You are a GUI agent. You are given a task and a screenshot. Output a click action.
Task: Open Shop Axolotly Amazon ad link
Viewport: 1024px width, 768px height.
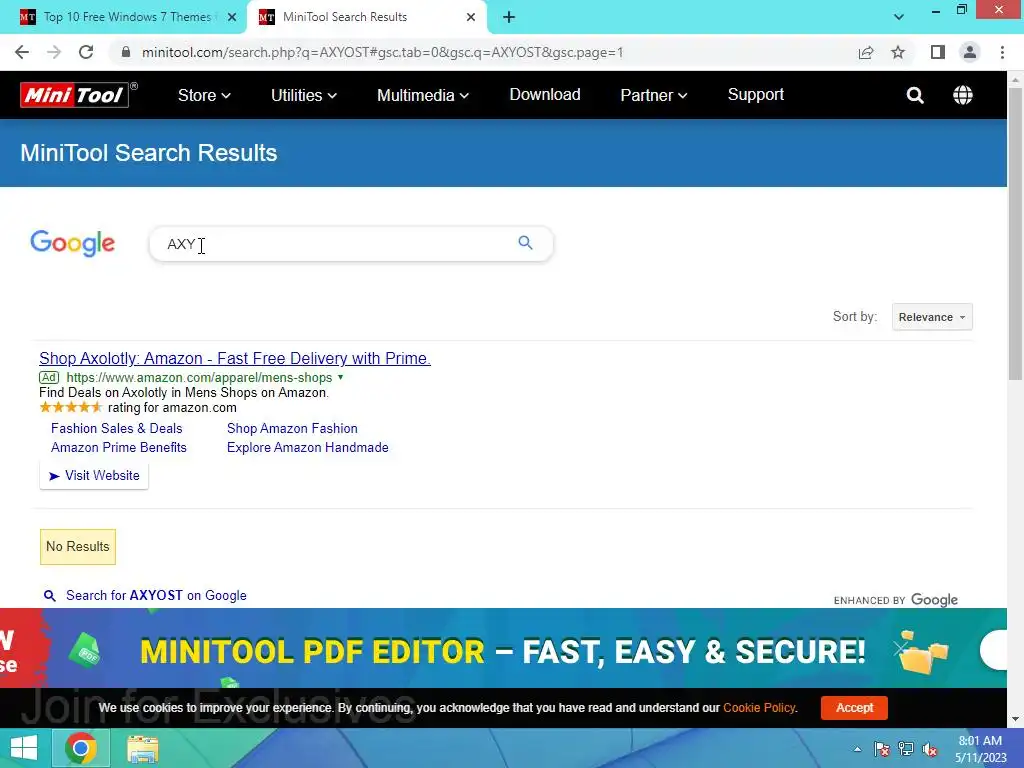[x=234, y=358]
